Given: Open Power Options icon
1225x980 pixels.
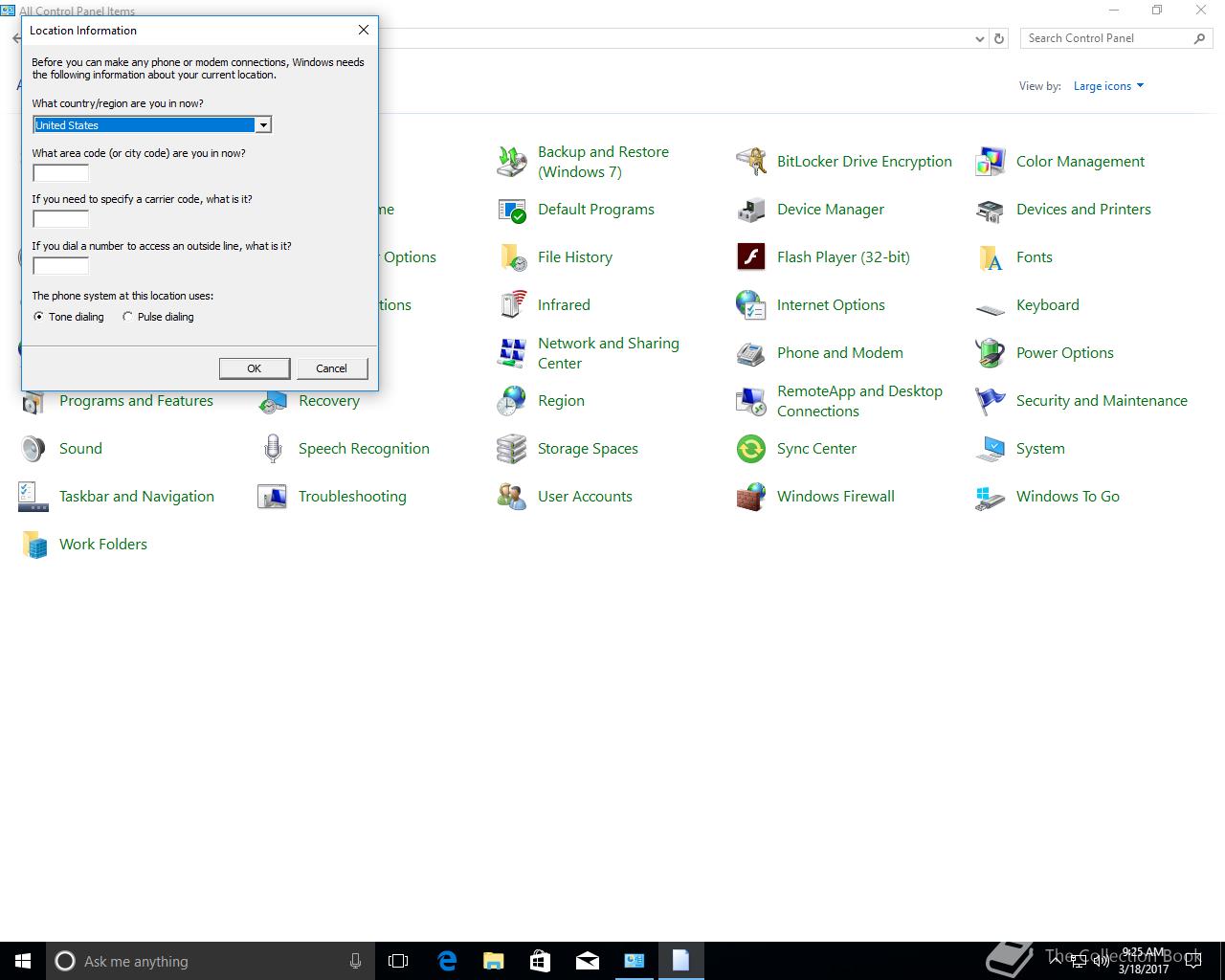Looking at the screenshot, I should pyautogui.click(x=991, y=353).
